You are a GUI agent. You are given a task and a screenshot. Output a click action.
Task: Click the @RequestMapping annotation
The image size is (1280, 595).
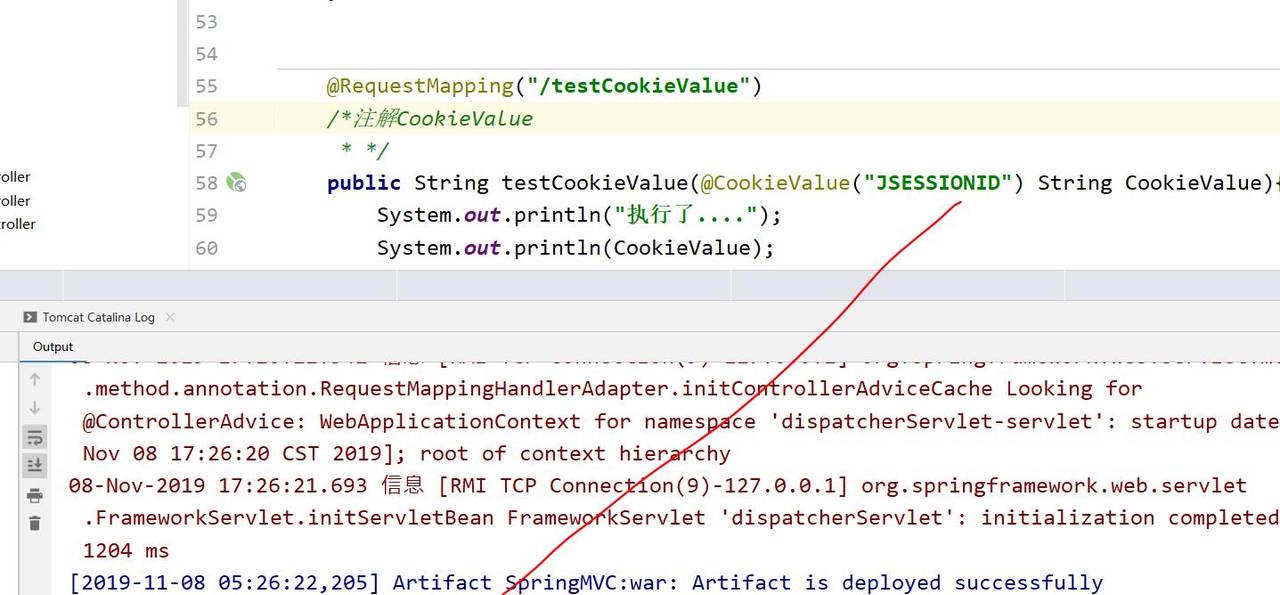point(420,86)
